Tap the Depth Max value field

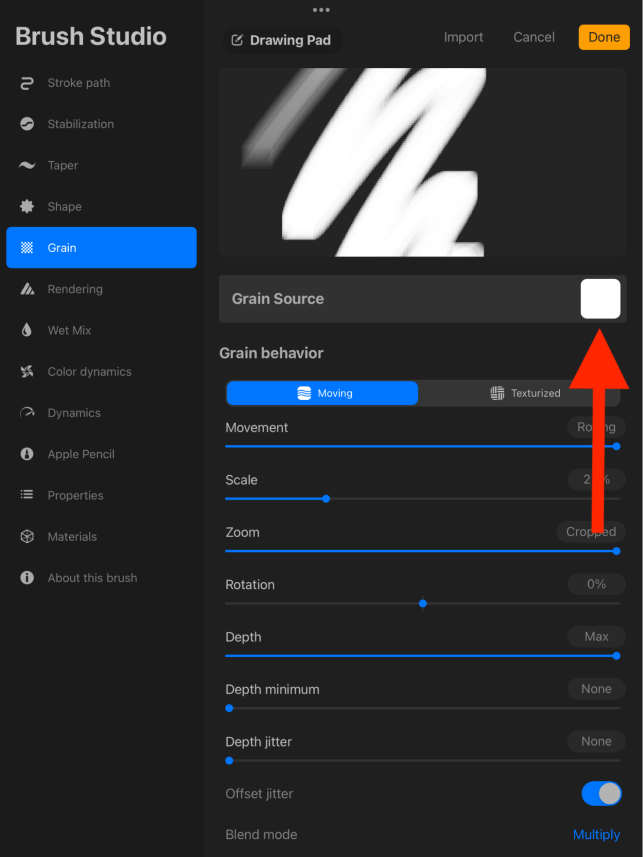[x=596, y=636]
